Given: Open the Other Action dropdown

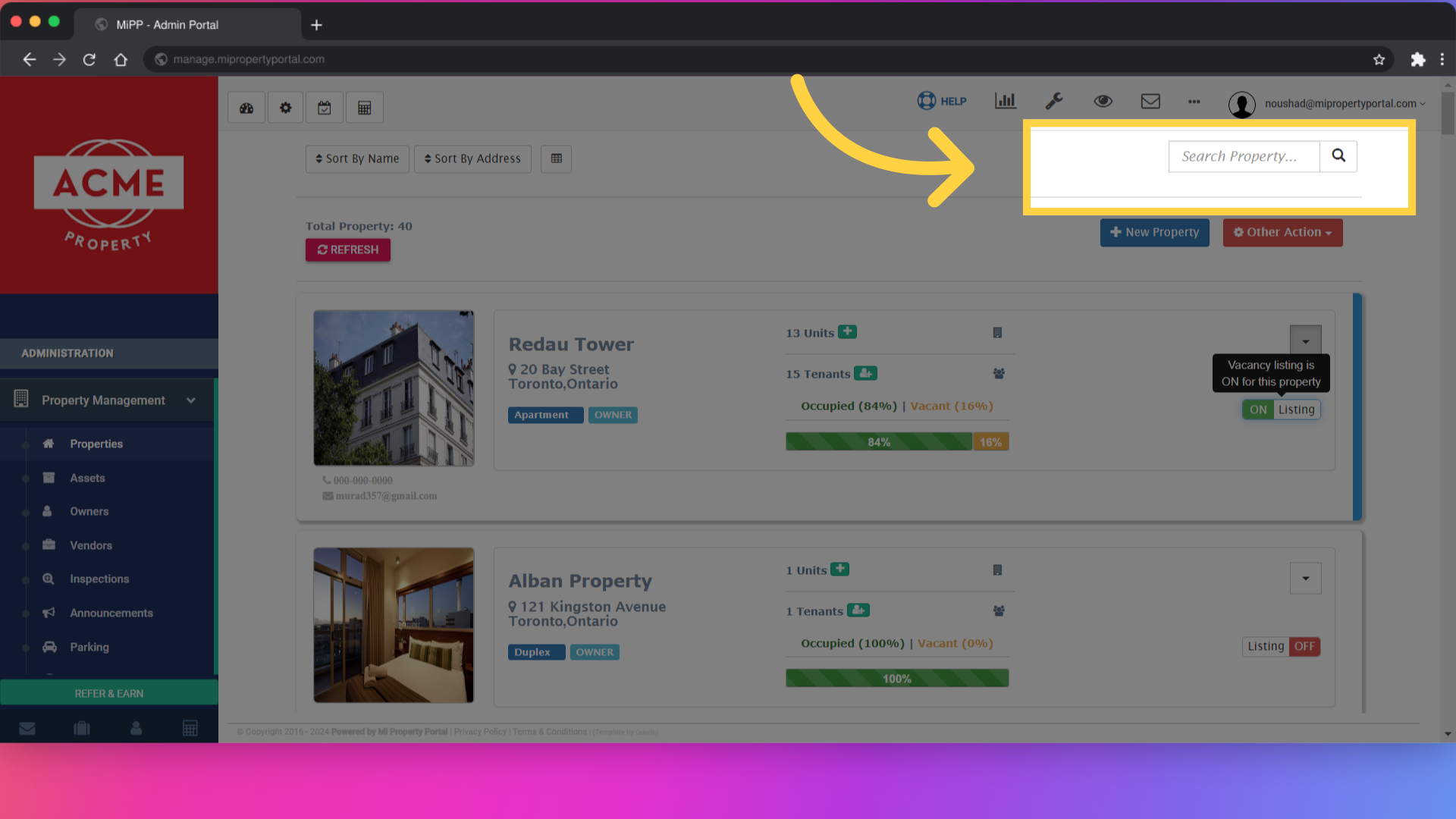Looking at the screenshot, I should click(x=1282, y=232).
